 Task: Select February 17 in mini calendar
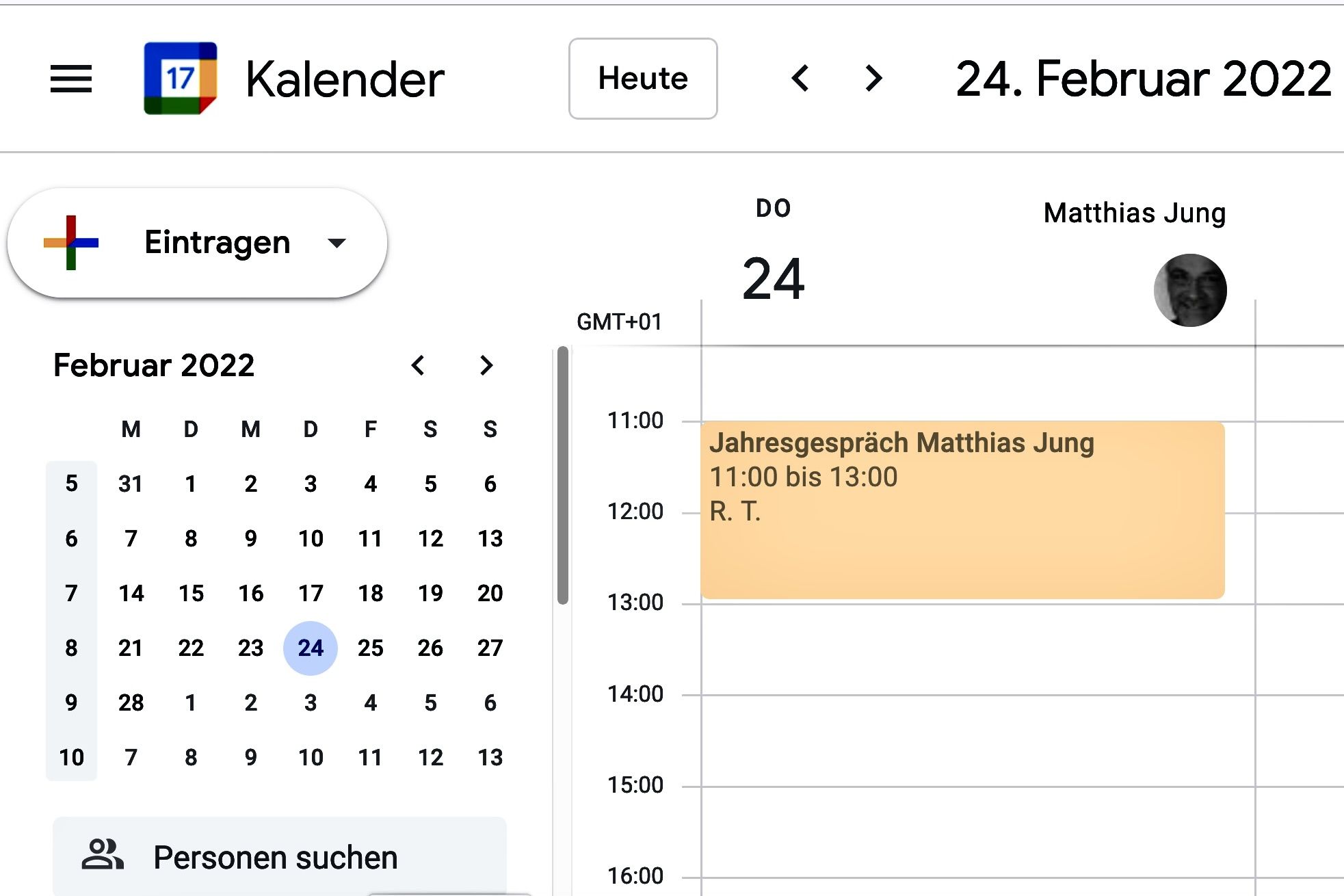tap(311, 593)
